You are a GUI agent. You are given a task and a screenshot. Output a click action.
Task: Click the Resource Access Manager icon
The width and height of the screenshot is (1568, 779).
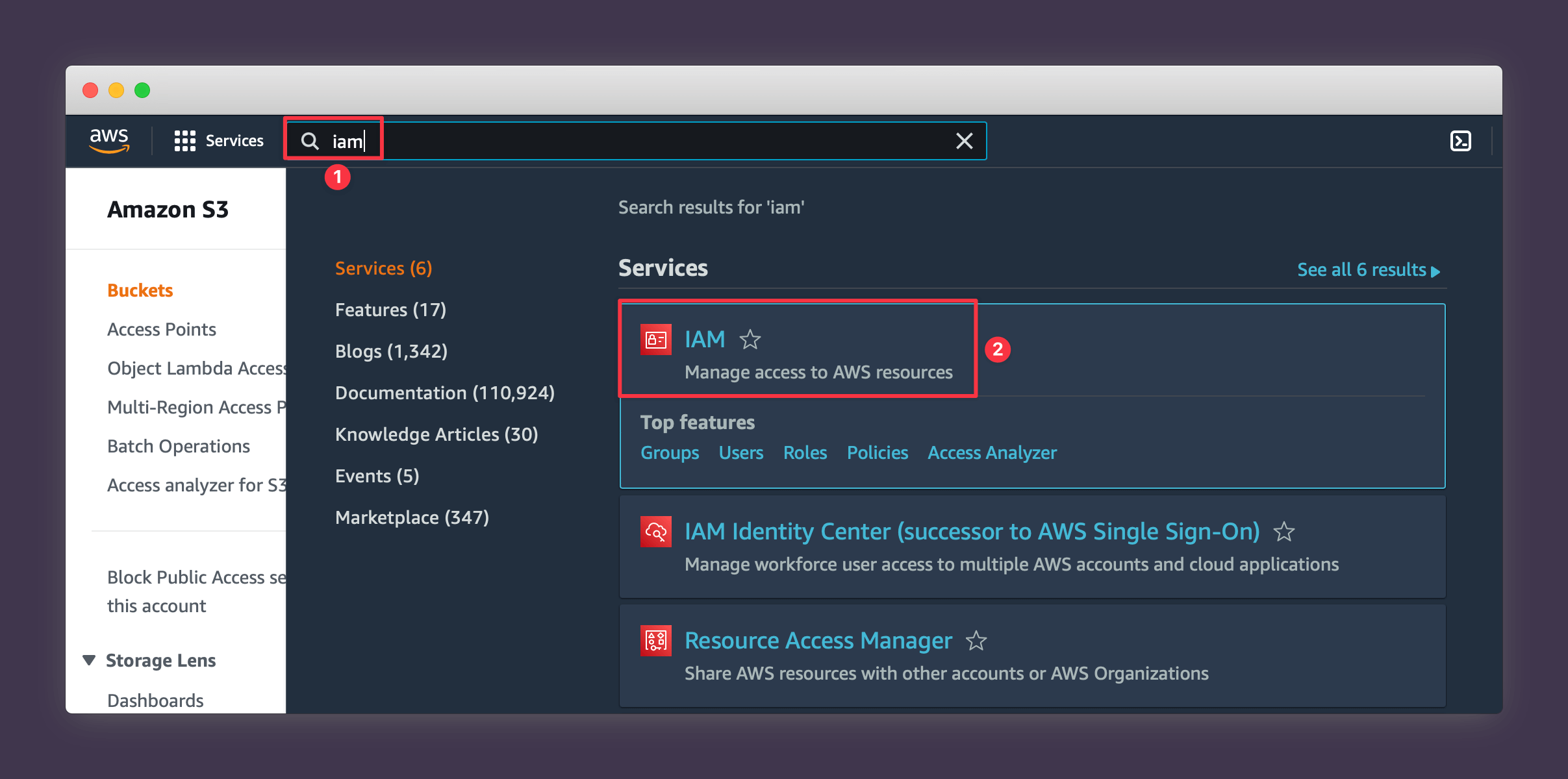click(x=655, y=641)
